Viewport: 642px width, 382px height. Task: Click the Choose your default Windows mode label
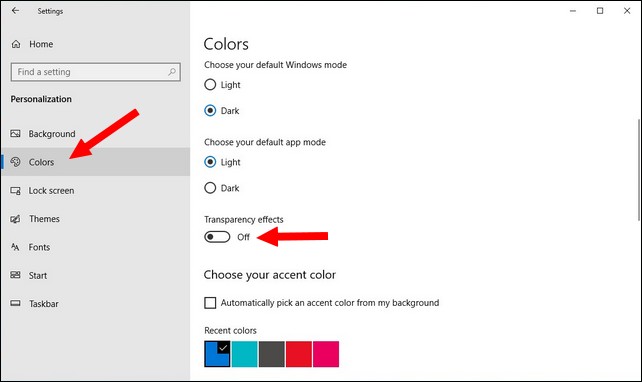(276, 65)
